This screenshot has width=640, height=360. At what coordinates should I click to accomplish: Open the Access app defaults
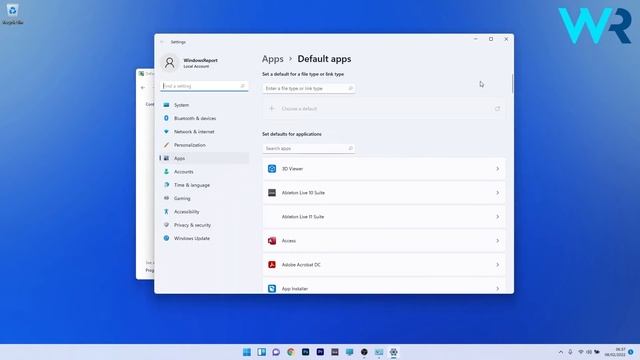tap(384, 241)
